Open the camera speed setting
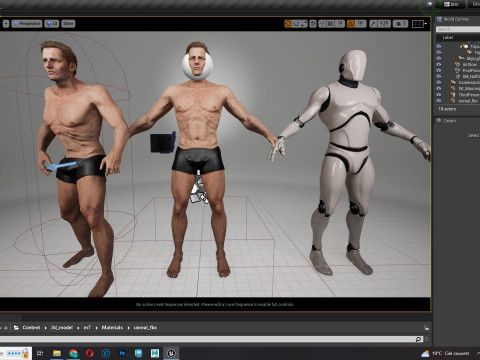The height and width of the screenshot is (360, 480). [x=400, y=24]
